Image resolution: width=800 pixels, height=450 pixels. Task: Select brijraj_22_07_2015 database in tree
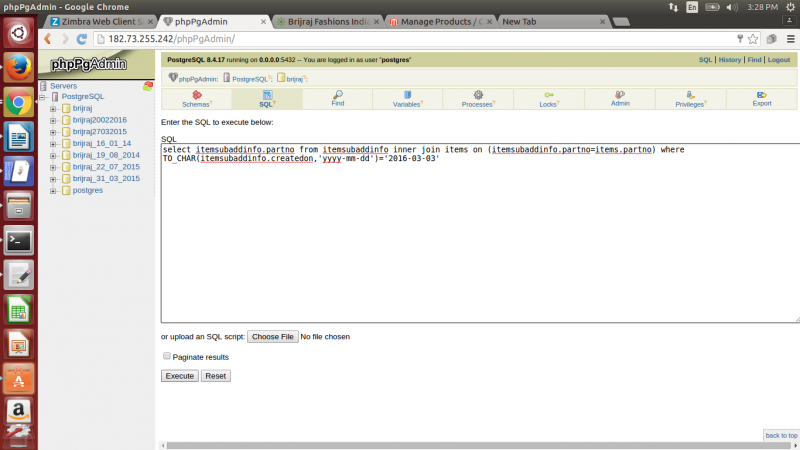106,167
